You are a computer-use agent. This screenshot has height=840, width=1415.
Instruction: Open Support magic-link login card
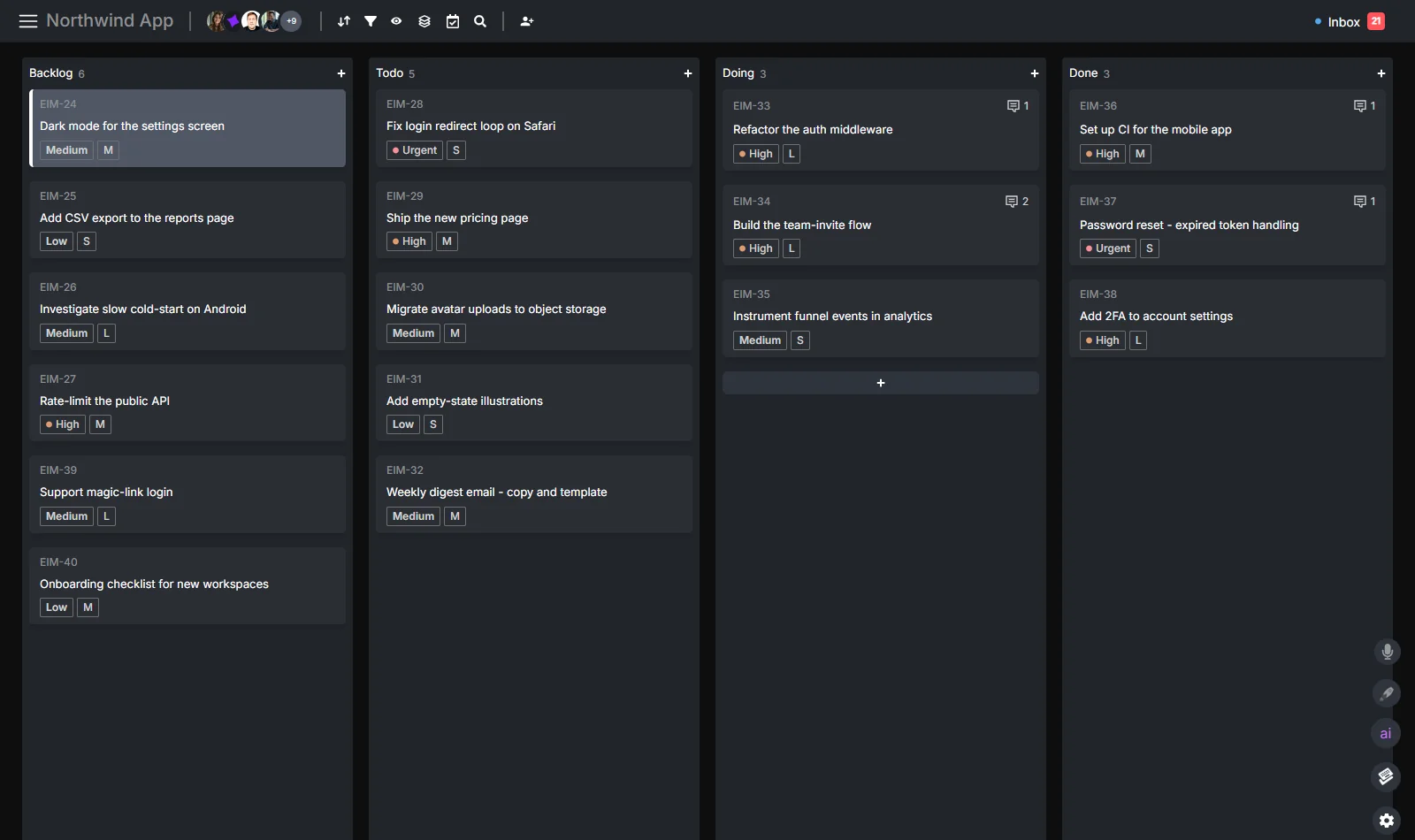(x=187, y=494)
